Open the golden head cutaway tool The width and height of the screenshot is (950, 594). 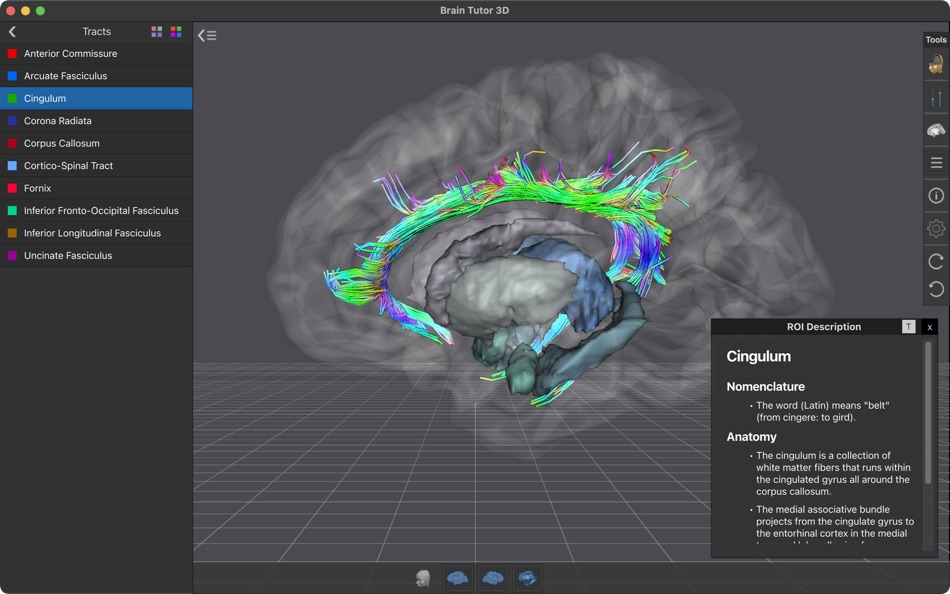coord(935,64)
